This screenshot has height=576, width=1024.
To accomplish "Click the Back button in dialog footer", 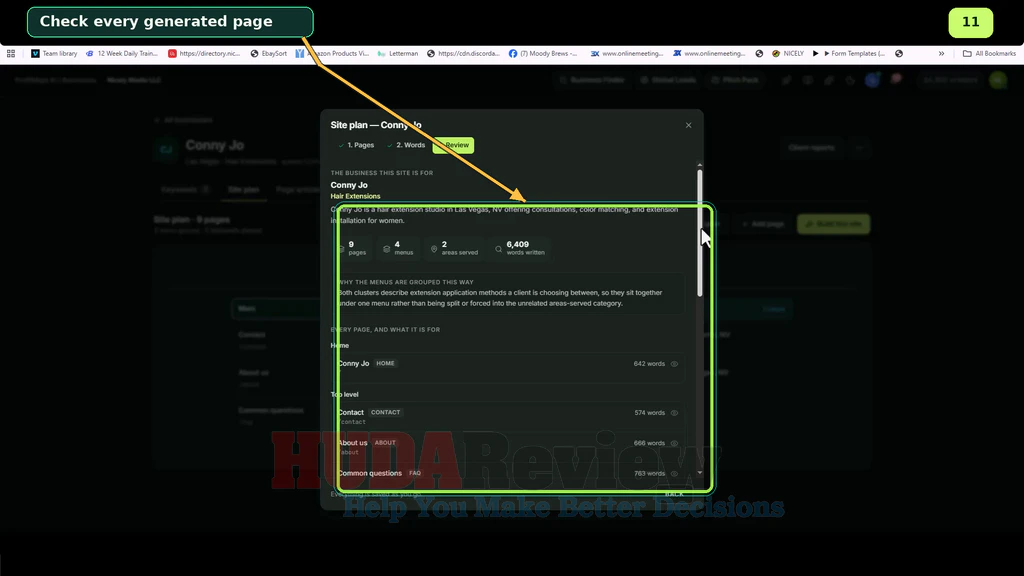I will 674,494.
